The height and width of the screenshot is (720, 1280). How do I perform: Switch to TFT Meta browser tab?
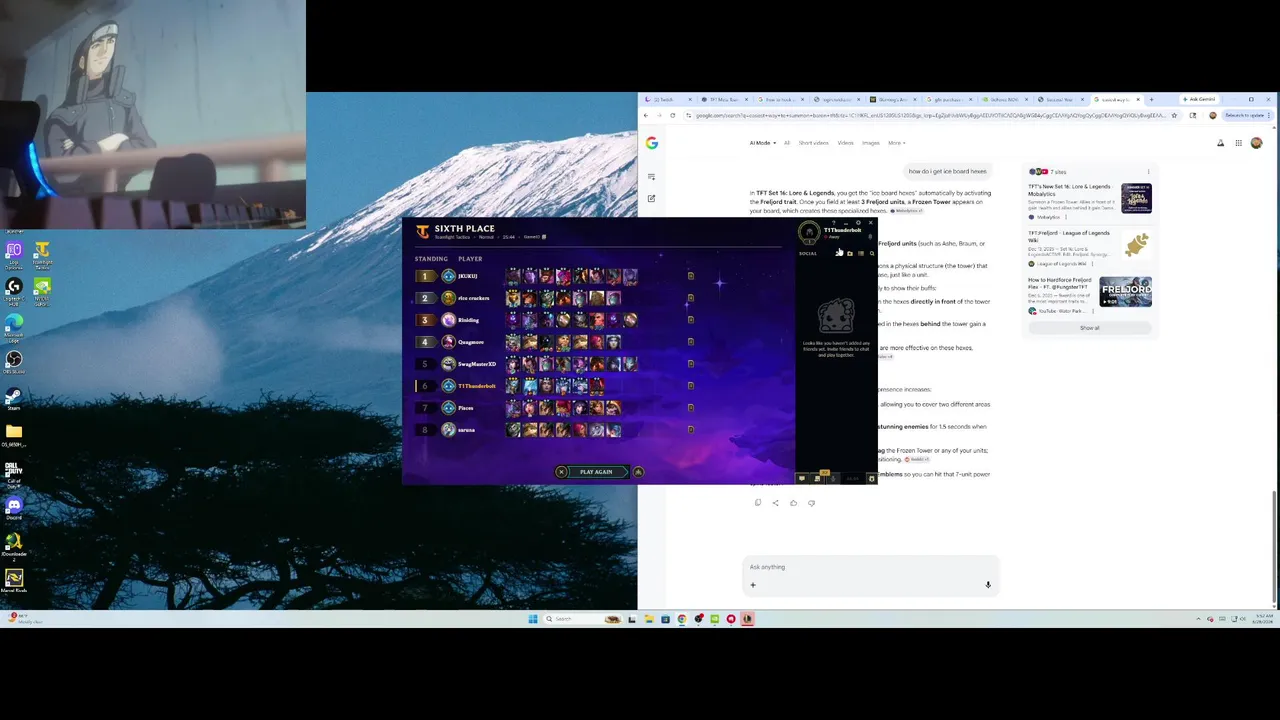click(724, 100)
